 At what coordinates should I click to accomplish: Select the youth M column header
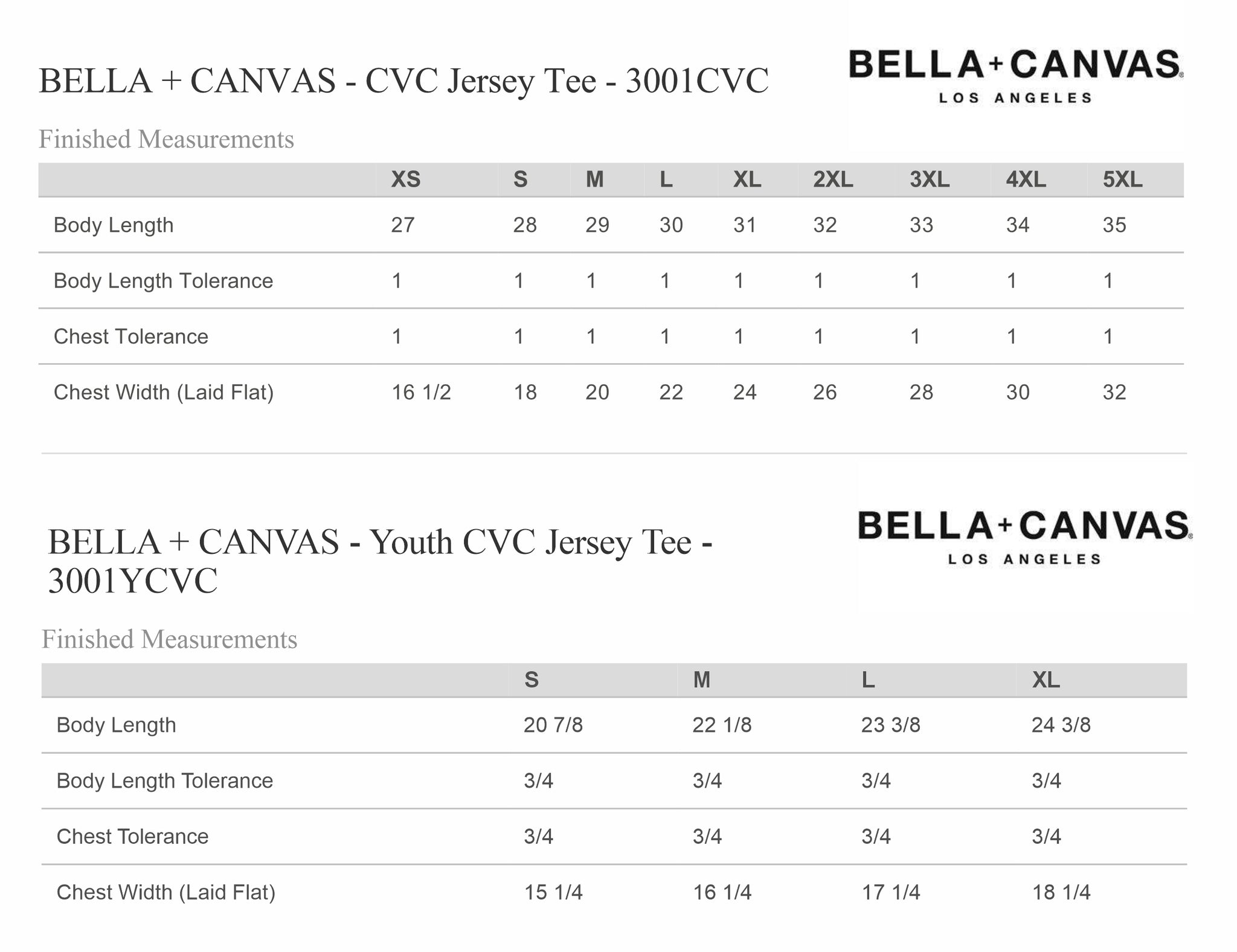(x=701, y=680)
